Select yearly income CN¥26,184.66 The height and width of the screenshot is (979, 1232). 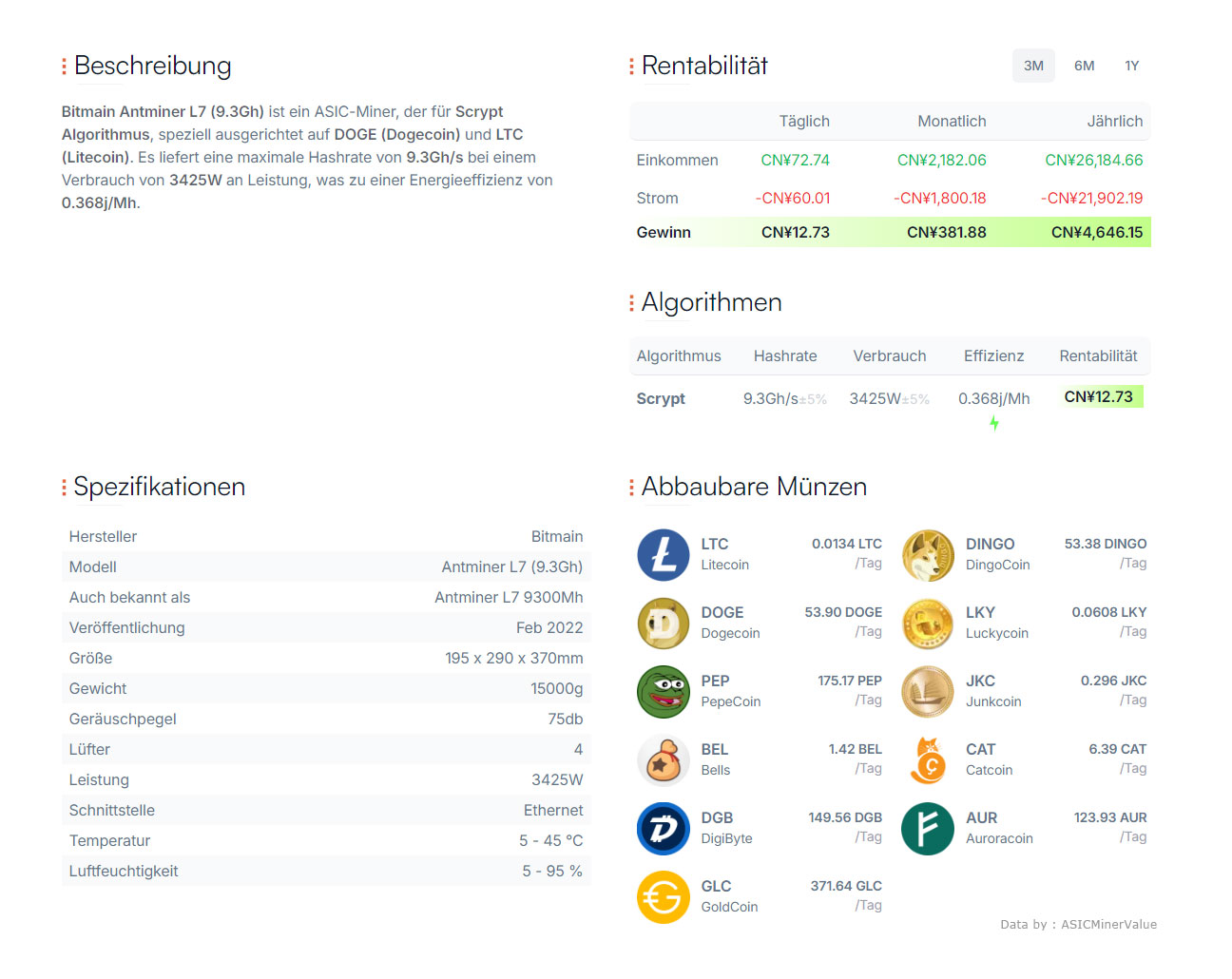pos(1094,160)
